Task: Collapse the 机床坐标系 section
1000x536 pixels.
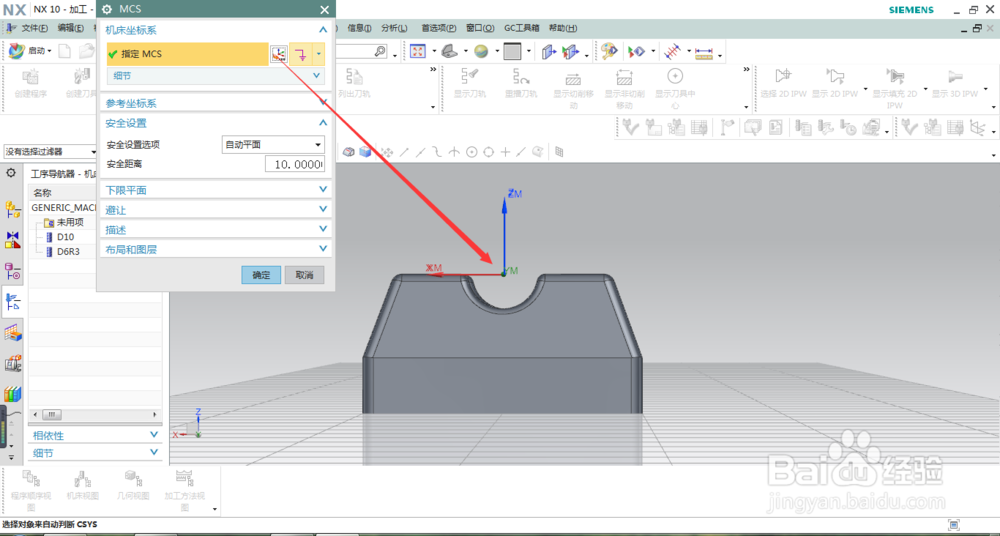Action: (323, 29)
